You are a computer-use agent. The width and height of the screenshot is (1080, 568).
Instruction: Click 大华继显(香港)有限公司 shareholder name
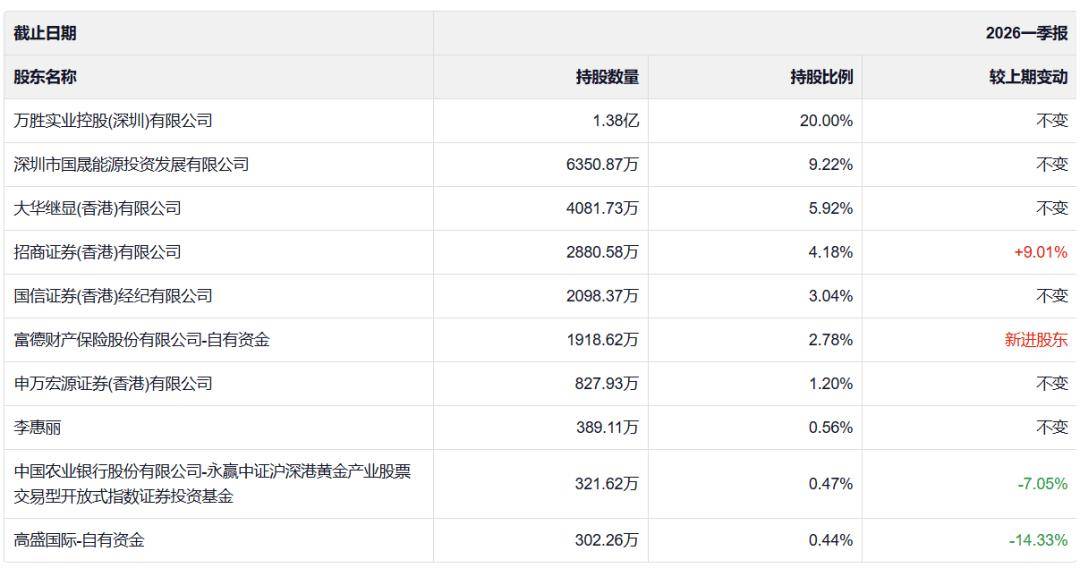[97, 209]
